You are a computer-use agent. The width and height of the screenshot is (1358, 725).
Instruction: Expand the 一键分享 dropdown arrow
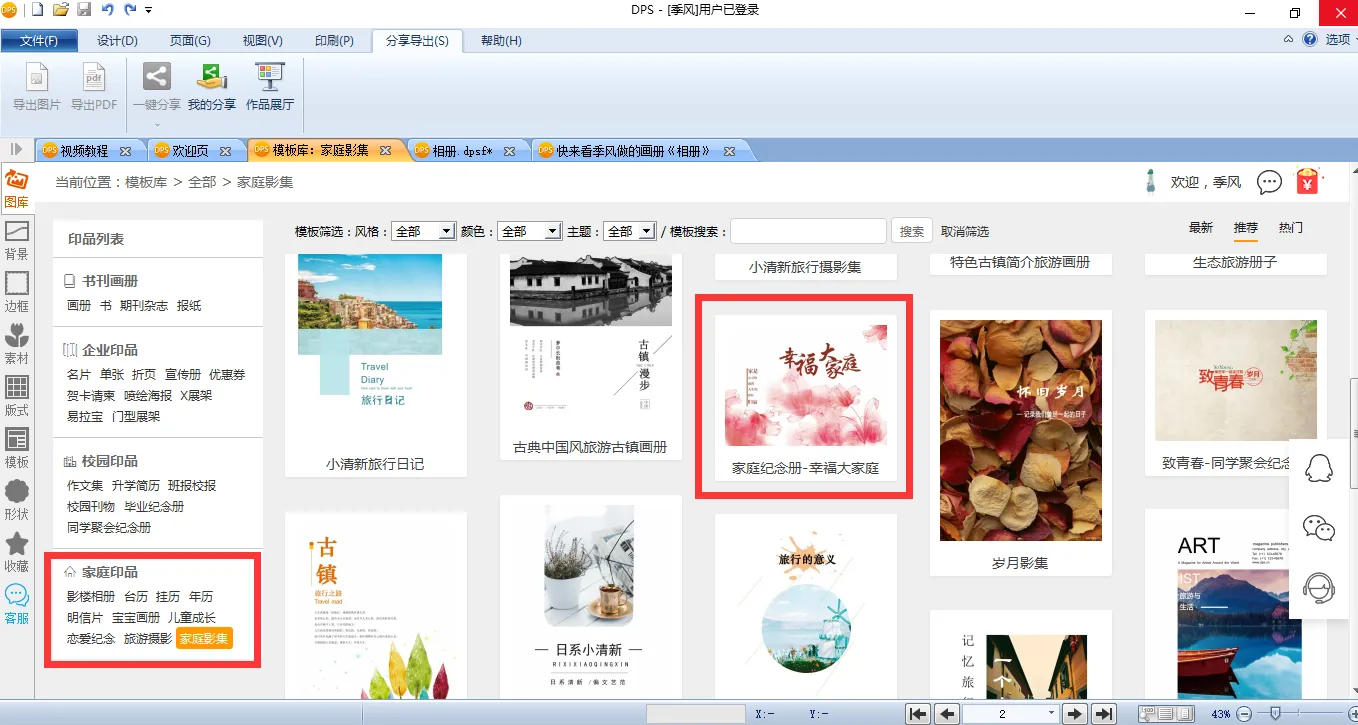pyautogui.click(x=157, y=125)
